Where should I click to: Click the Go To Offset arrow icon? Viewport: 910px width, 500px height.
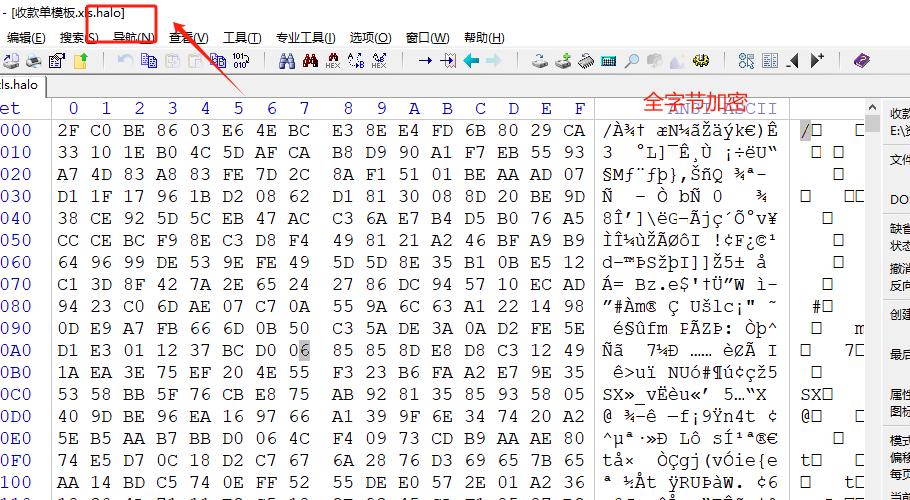click(424, 61)
